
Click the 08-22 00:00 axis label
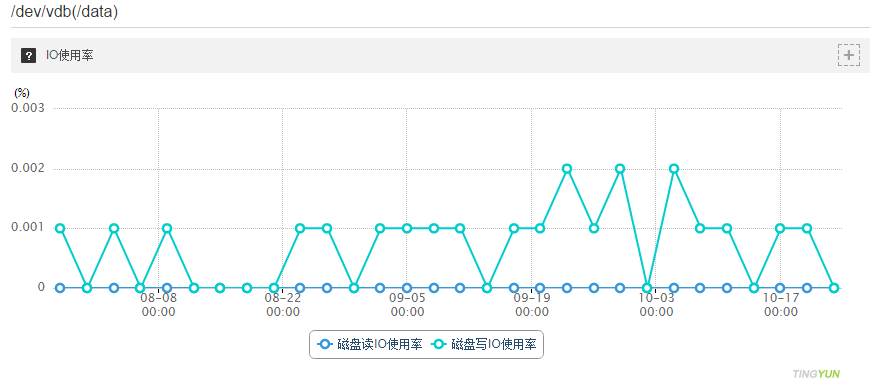point(283,305)
